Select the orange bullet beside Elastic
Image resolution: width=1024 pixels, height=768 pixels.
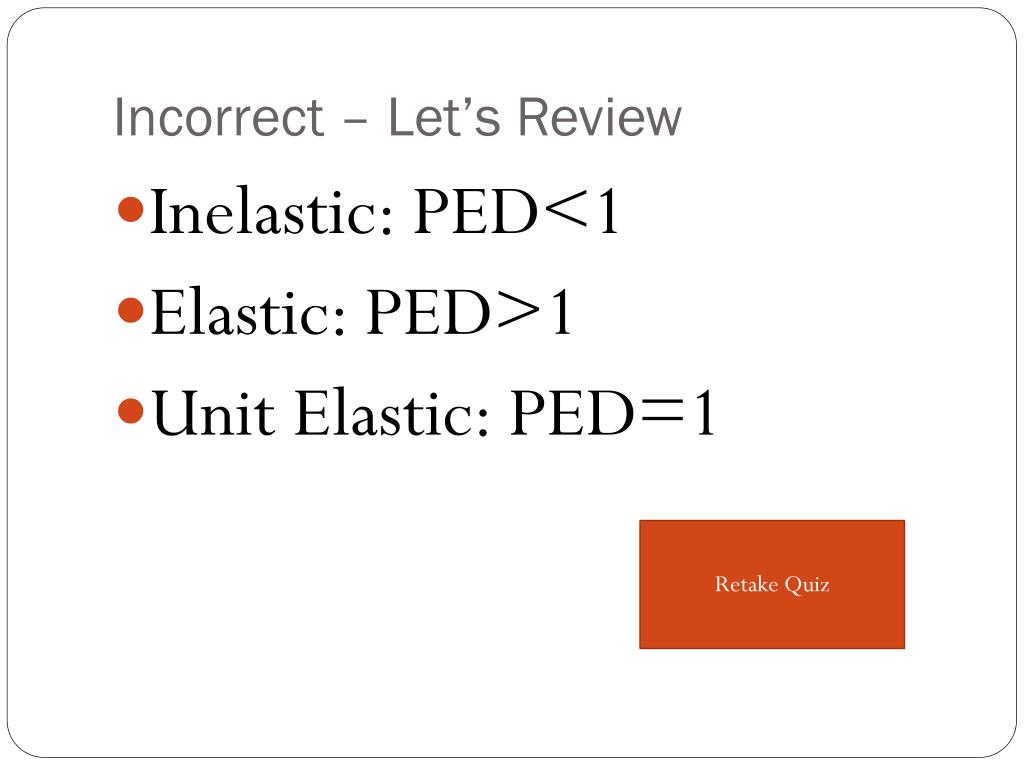[131, 310]
